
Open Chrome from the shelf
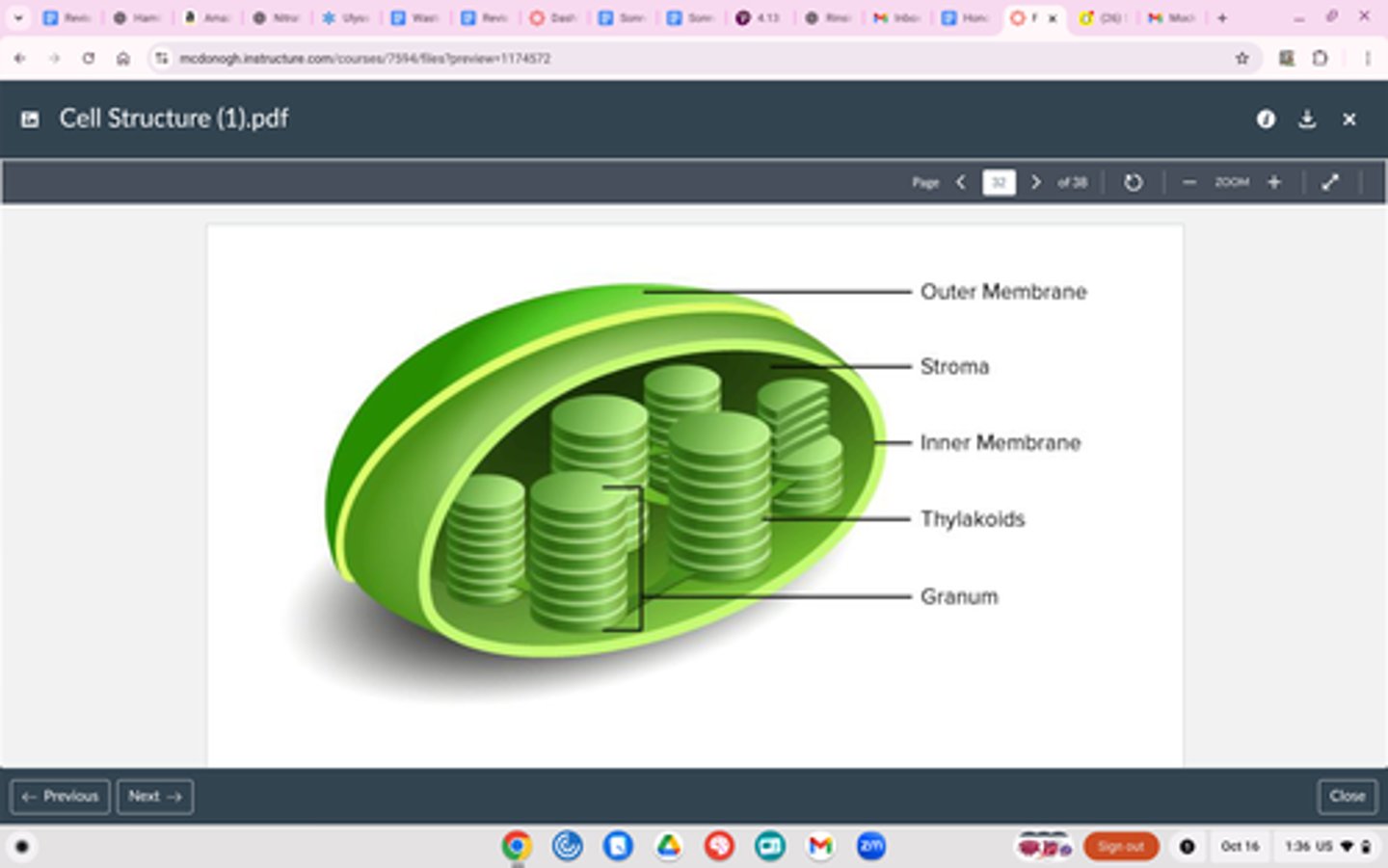coord(517,847)
